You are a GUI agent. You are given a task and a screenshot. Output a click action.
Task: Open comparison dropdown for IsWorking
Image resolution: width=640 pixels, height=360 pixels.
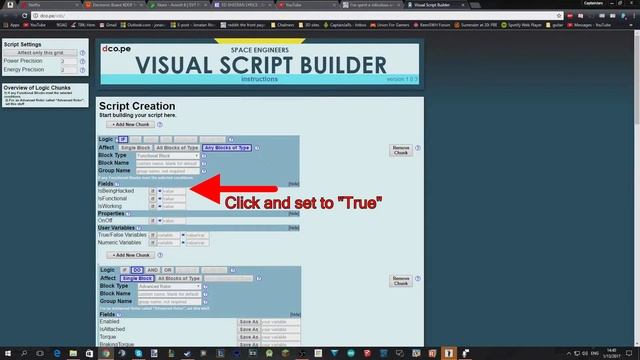point(160,207)
